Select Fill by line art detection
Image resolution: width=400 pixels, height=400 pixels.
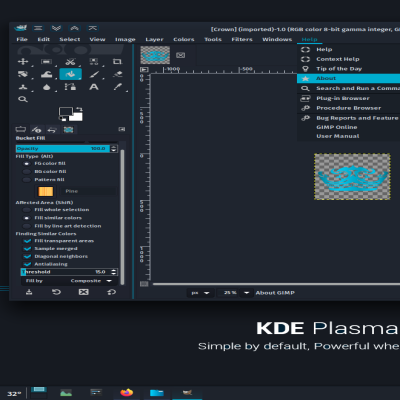click(x=26, y=226)
